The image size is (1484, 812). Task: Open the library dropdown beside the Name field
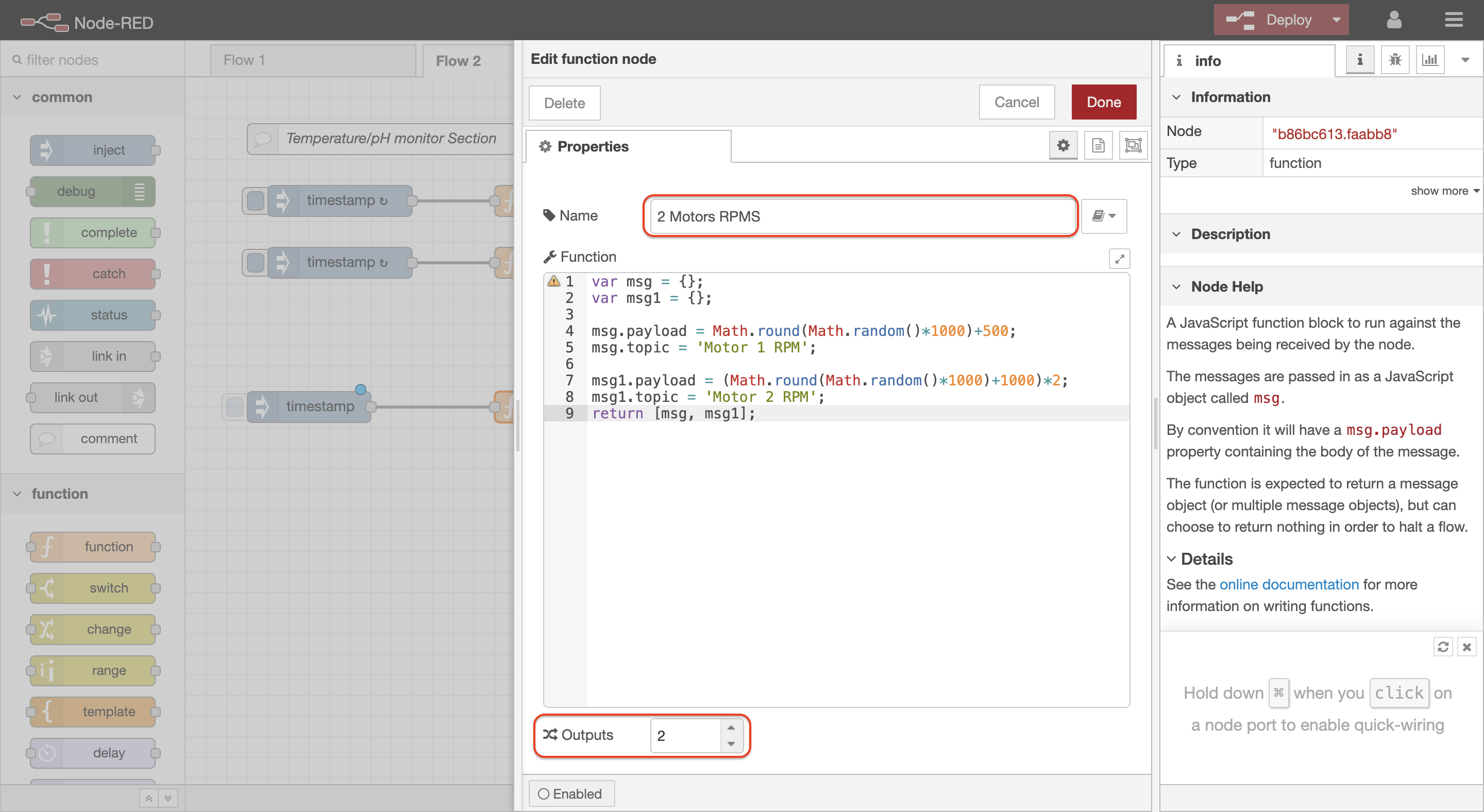(1103, 216)
